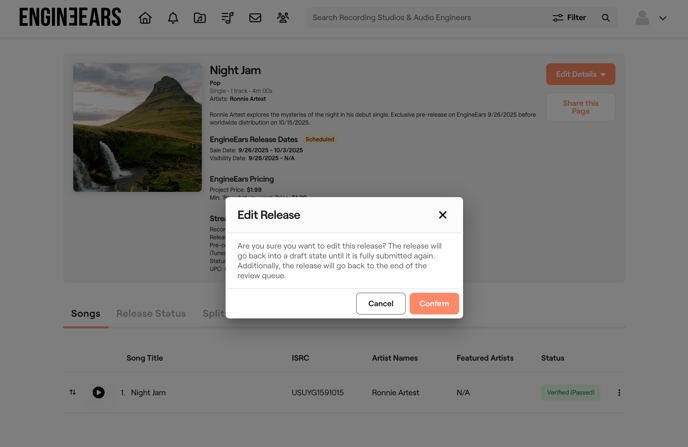The height and width of the screenshot is (447, 688).
Task: Click the Search Recording Studios input field
Action: click(x=425, y=18)
